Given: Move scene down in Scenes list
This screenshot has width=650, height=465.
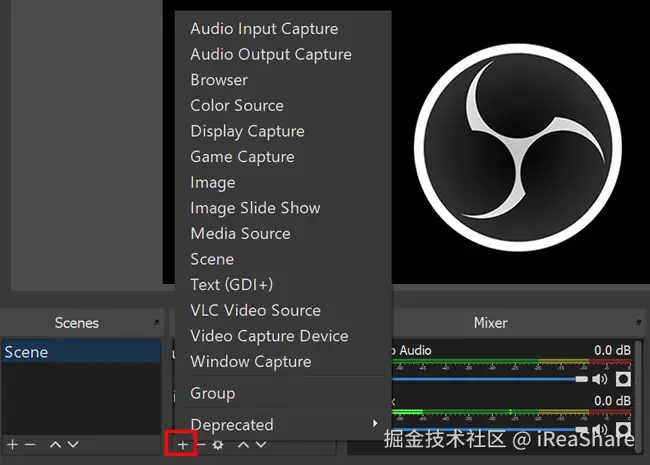Looking at the screenshot, I should click(x=73, y=445).
